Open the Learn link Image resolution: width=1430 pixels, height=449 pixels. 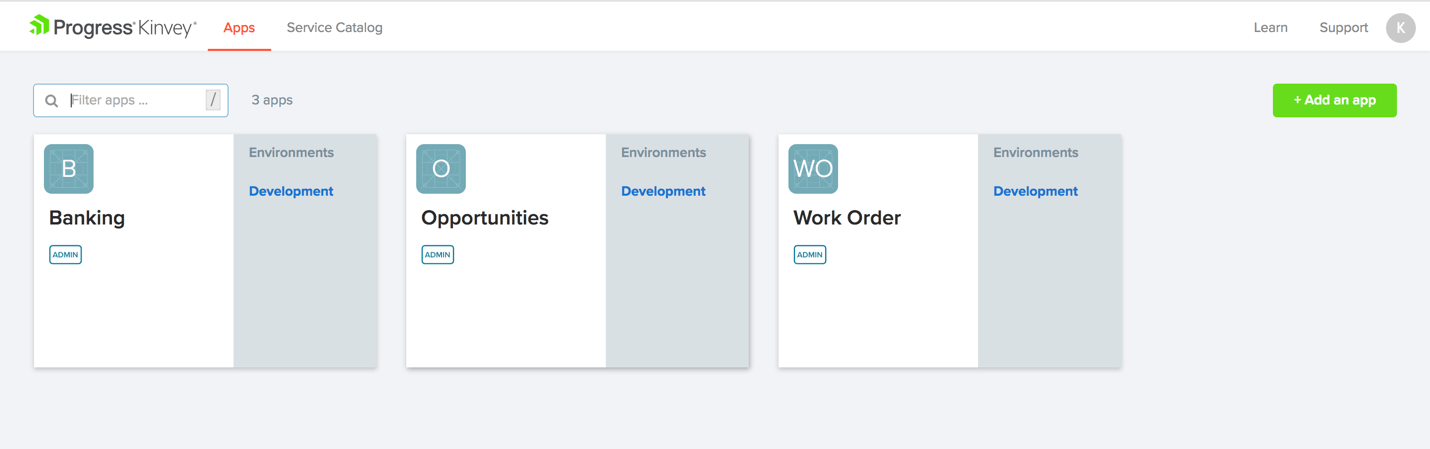(1270, 28)
